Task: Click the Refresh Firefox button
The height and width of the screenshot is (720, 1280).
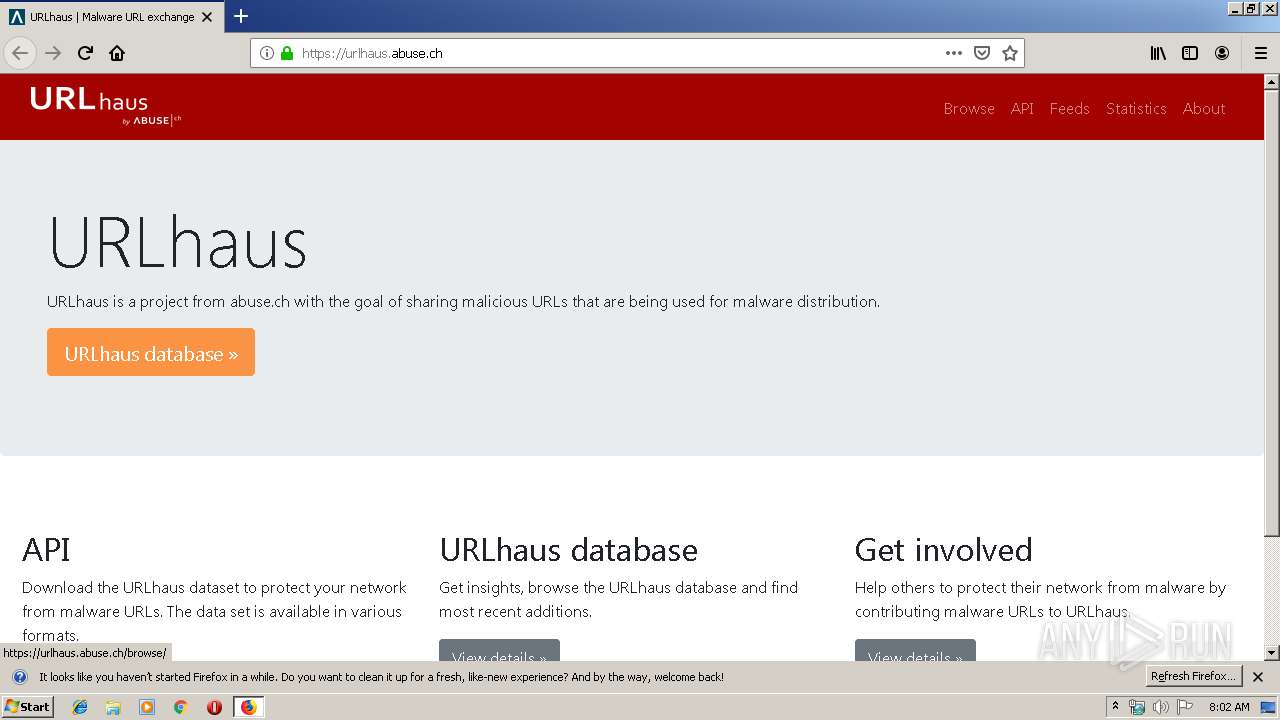Action: (x=1194, y=677)
